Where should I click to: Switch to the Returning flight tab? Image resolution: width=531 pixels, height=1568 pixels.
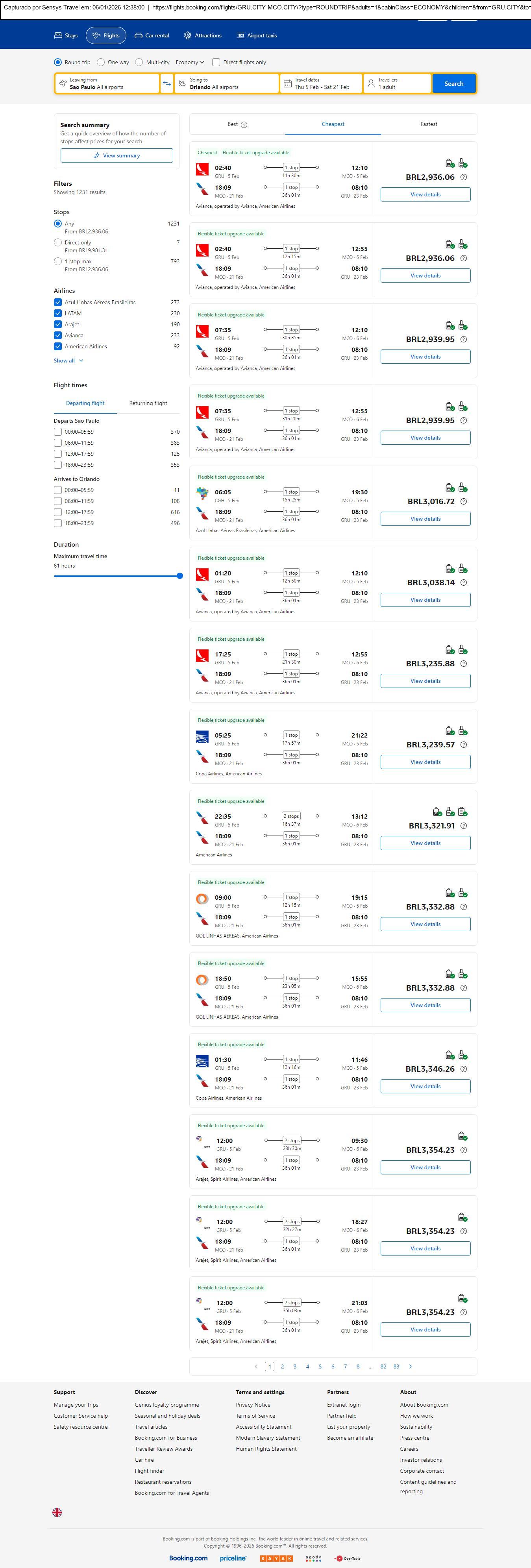(x=148, y=403)
